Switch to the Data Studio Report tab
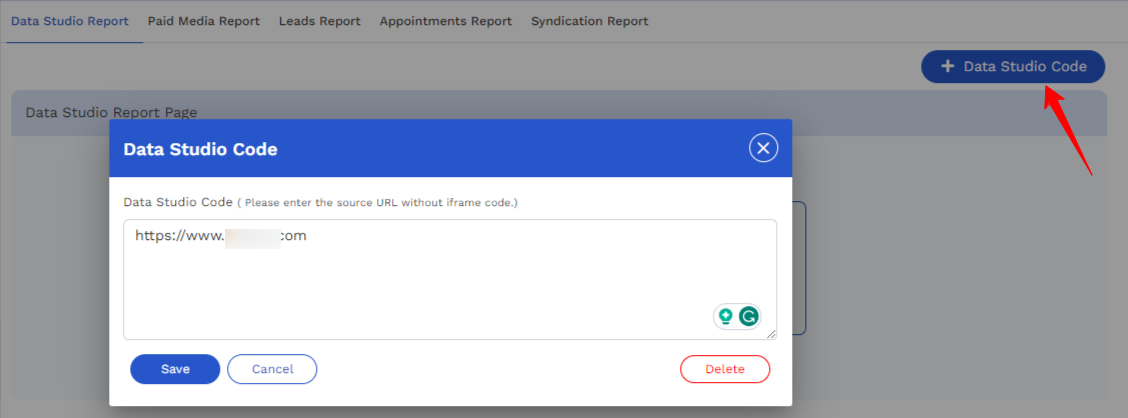Image resolution: width=1128 pixels, height=418 pixels. pos(70,21)
